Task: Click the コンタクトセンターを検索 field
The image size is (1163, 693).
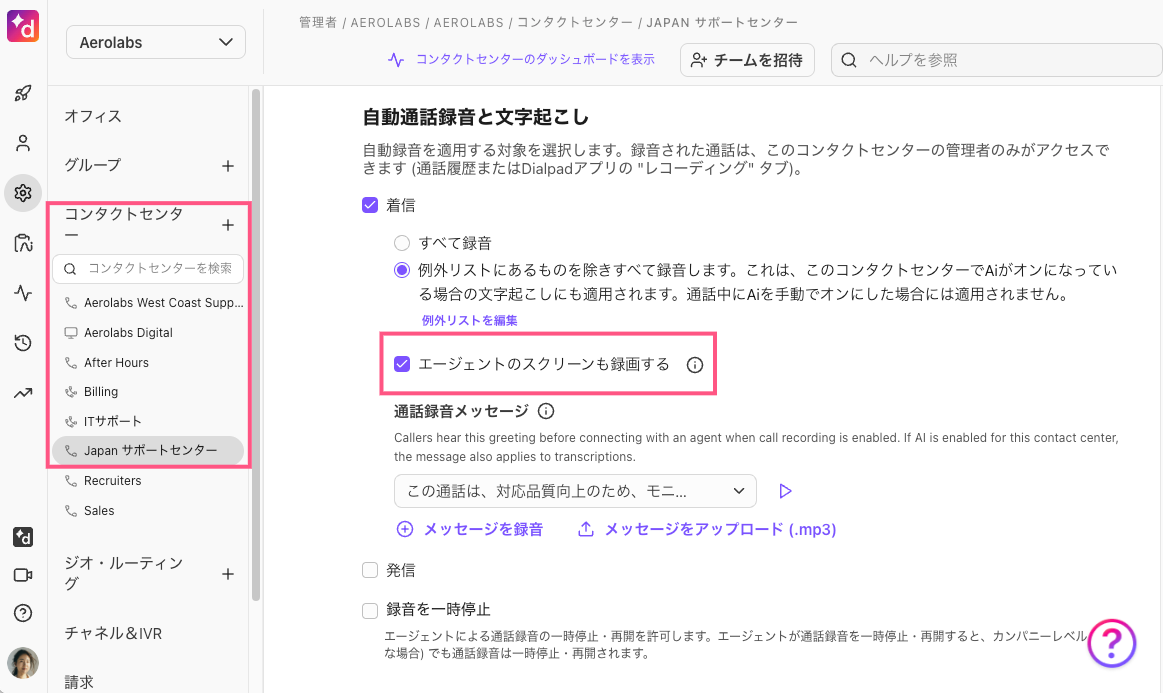Action: (x=148, y=269)
